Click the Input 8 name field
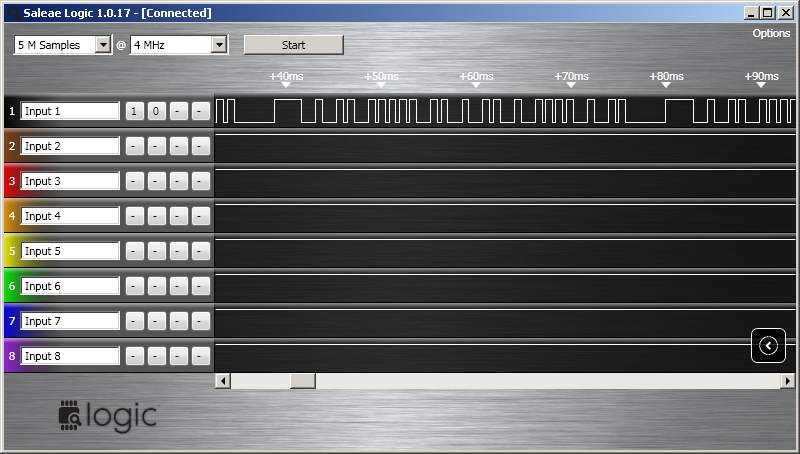This screenshot has width=800, height=454. [70, 356]
